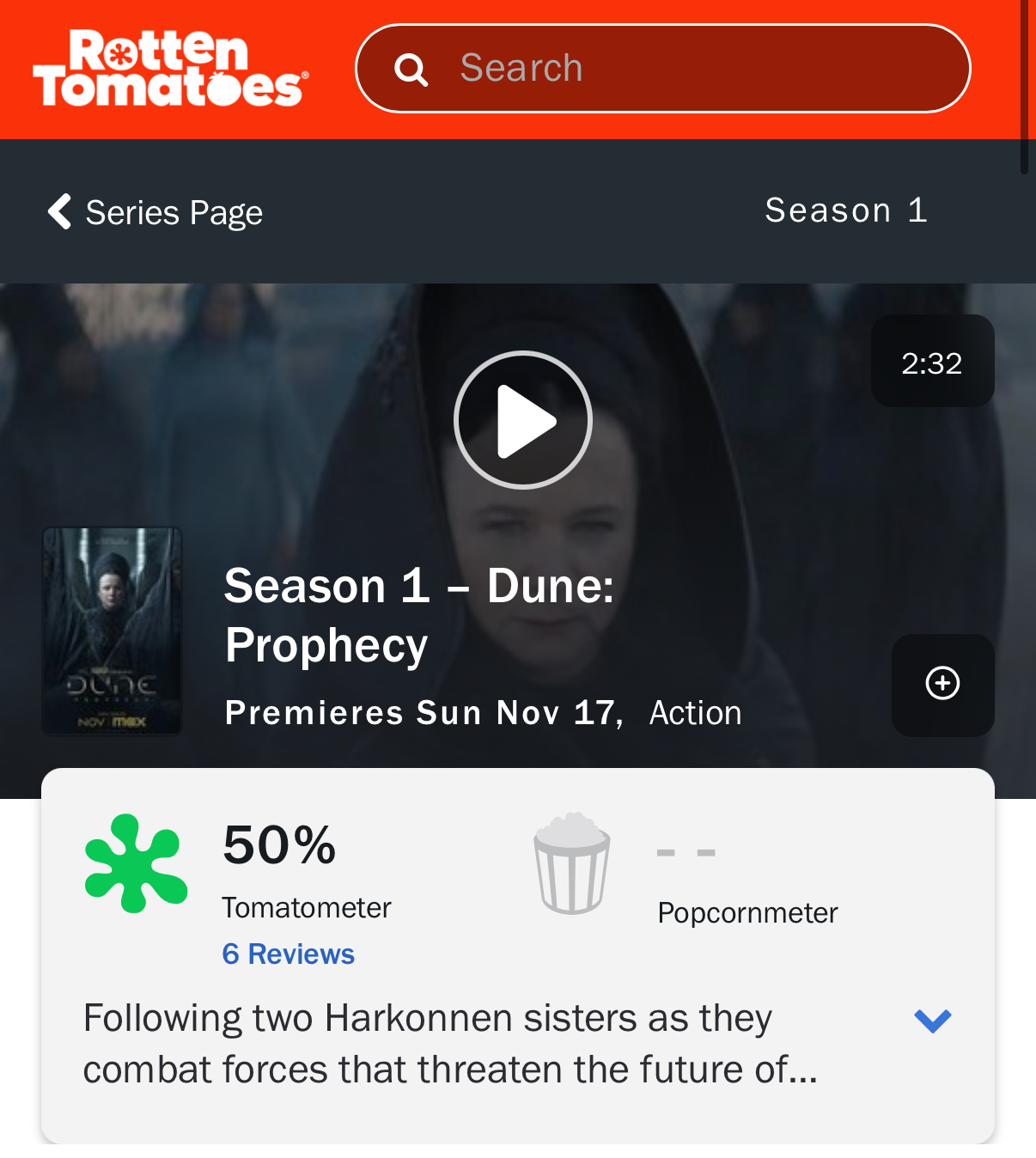Click the 50% Tomatometer score
1036x1158 pixels.
(279, 844)
